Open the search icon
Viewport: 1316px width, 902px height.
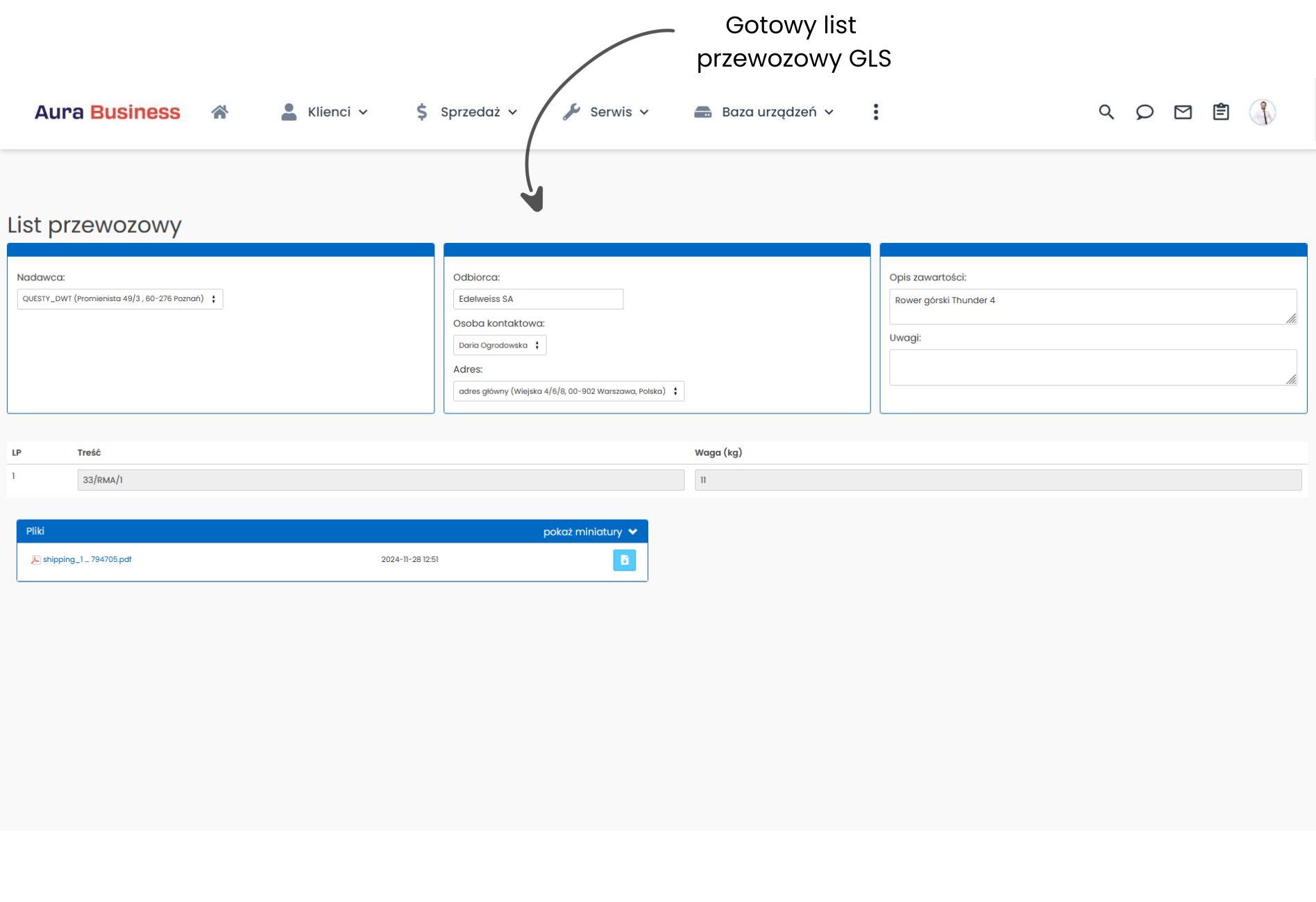tap(1106, 112)
